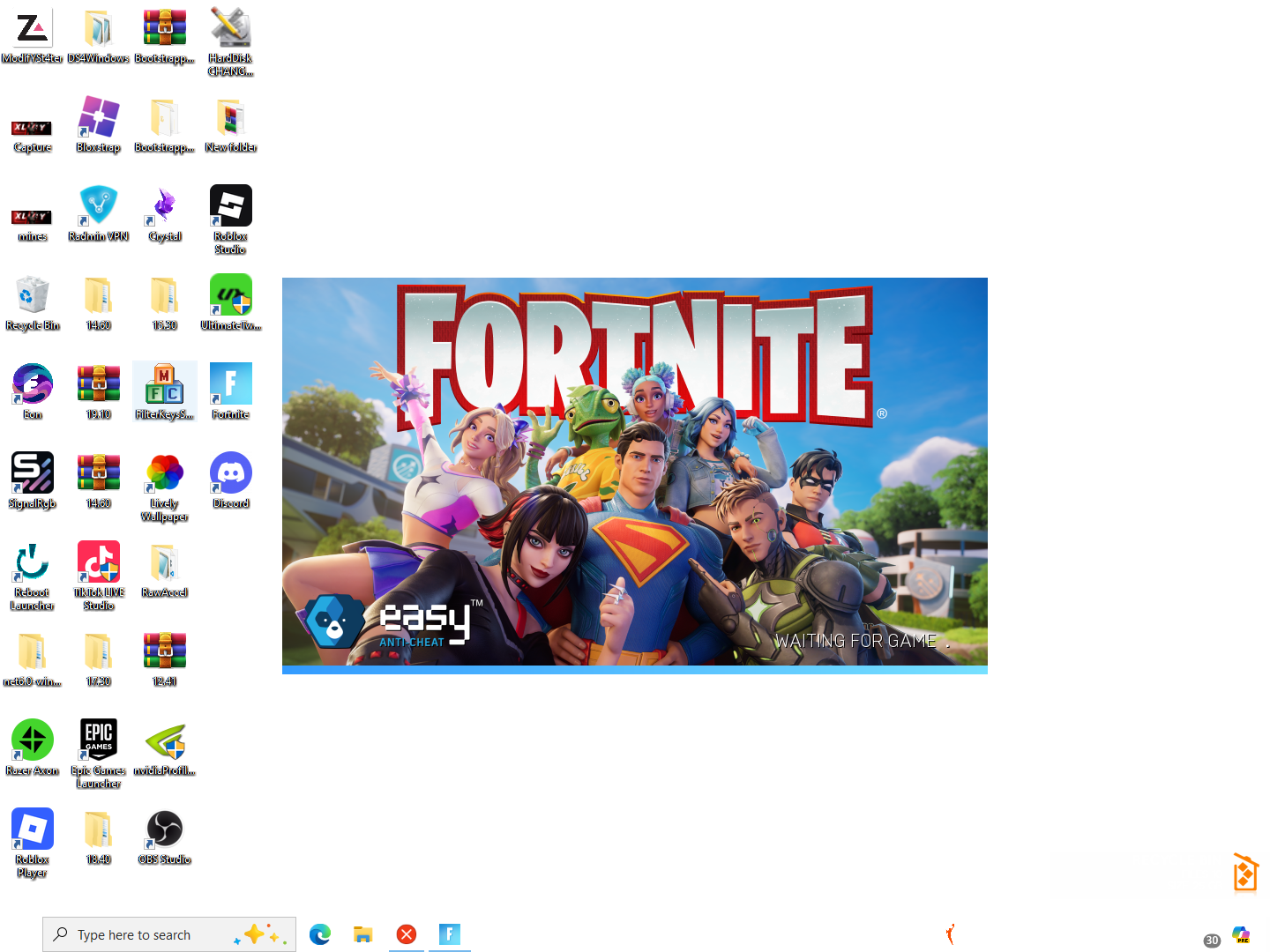Viewport: 1270px width, 952px height.
Task: Launch Lively Wallpaper shortcut
Action: coord(165,487)
